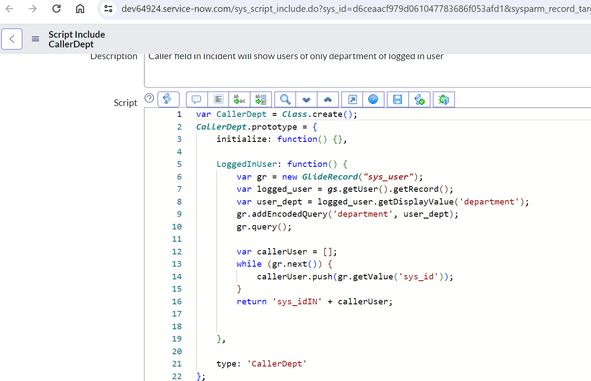591x381 pixels.
Task: Click 'callerUser.push' on line 14
Action: [294, 277]
